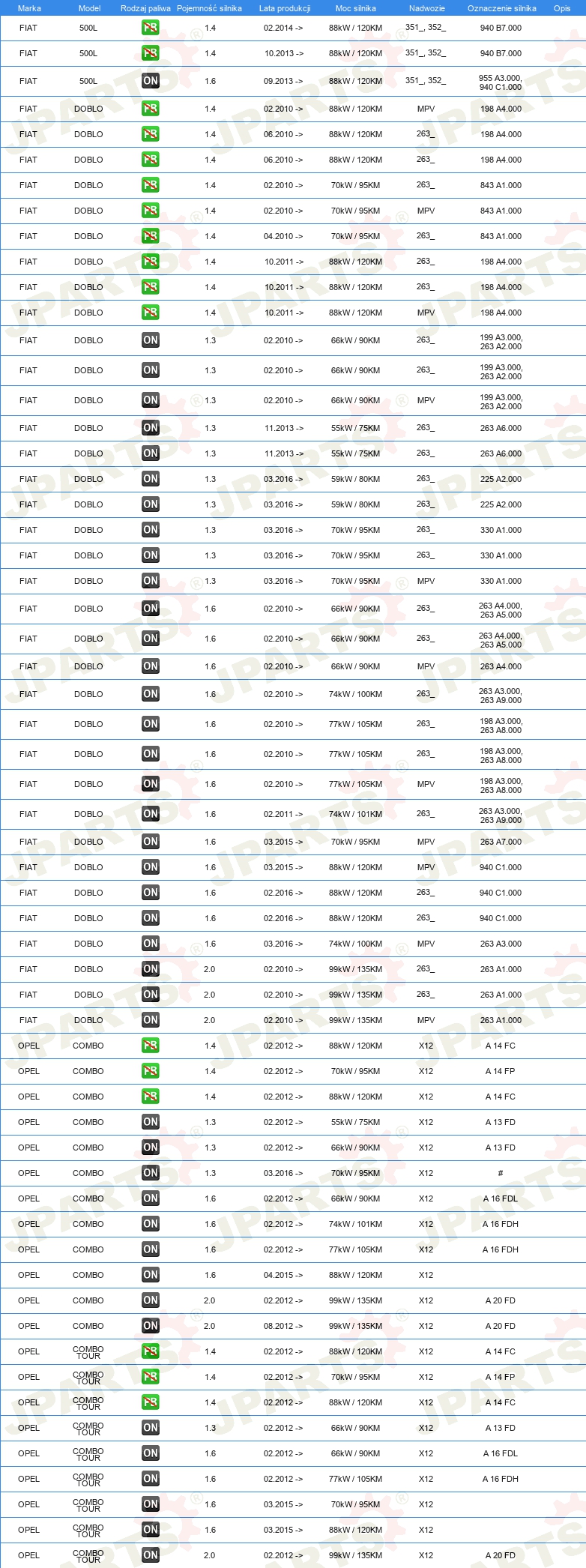Click power '74kW / 101KM' in FIAT DOBLO row
The width and height of the screenshot is (586, 1568).
pyautogui.click(x=355, y=814)
